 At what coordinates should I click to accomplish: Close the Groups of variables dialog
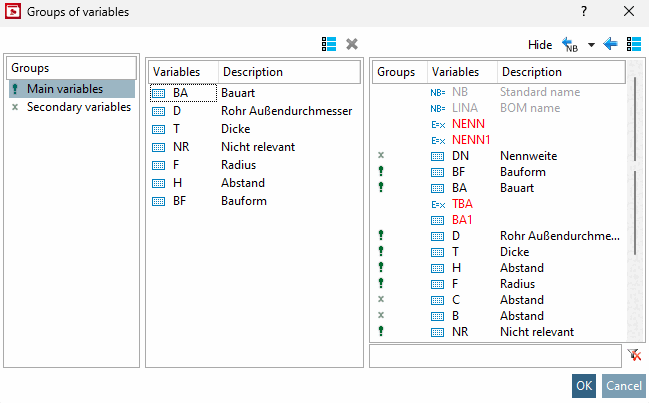[629, 11]
